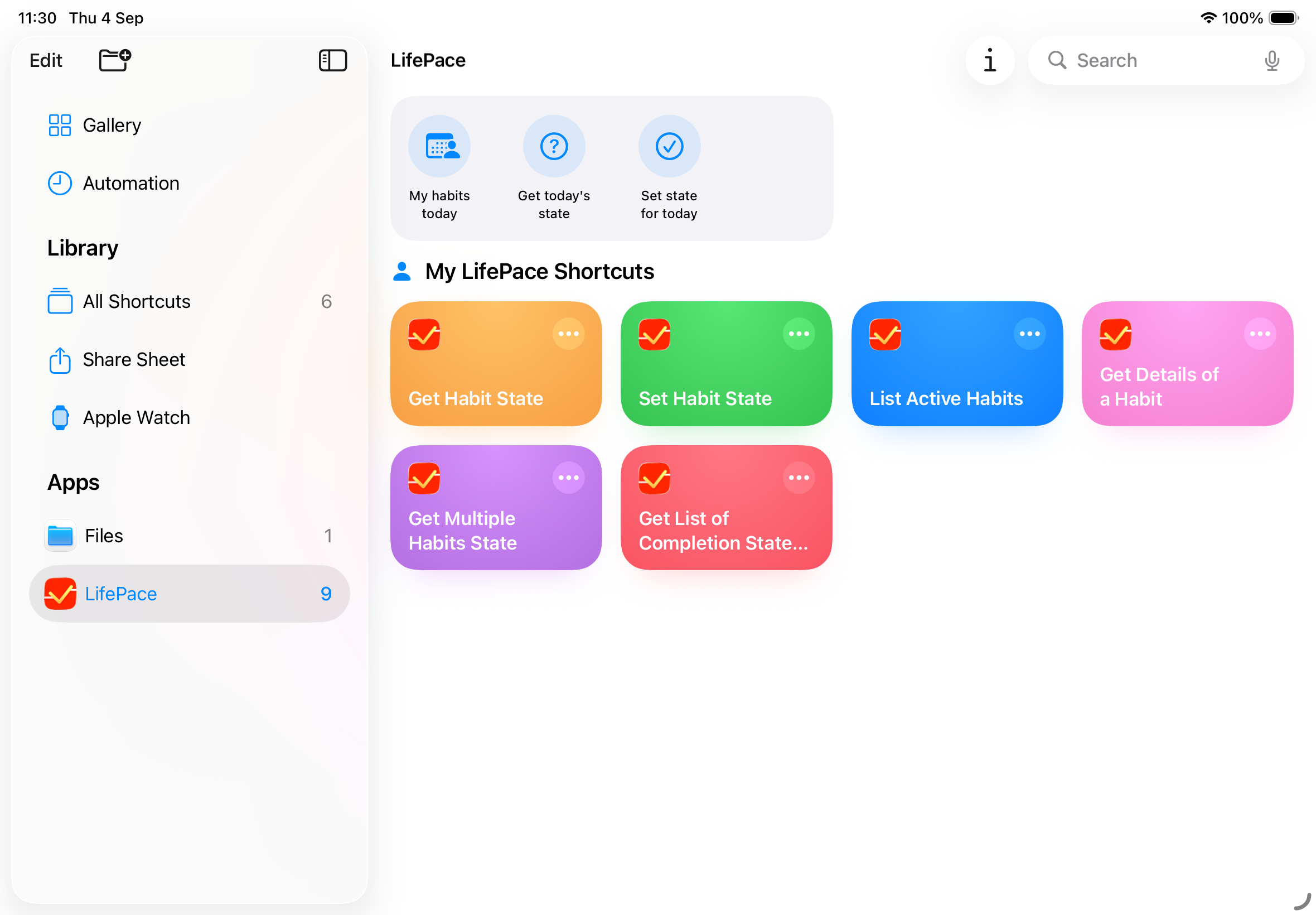Select Apple Watch in Library

coord(189,417)
